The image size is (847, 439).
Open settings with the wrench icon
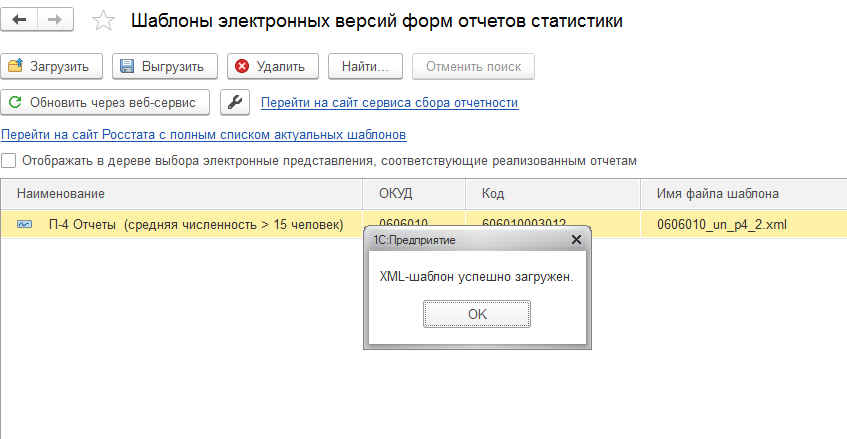[235, 102]
